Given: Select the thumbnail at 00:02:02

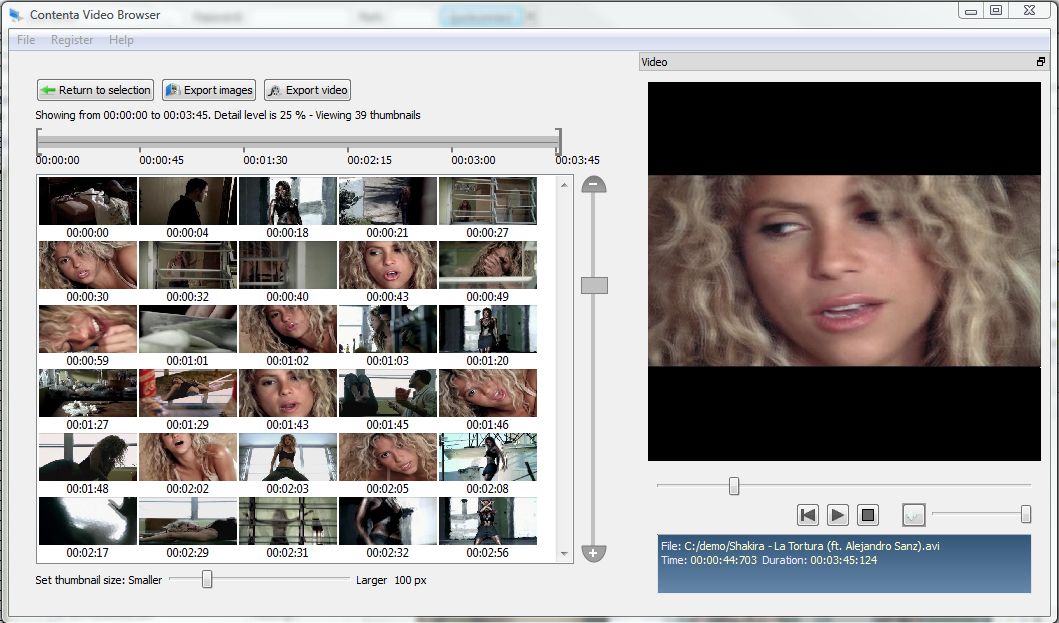Looking at the screenshot, I should coord(188,457).
